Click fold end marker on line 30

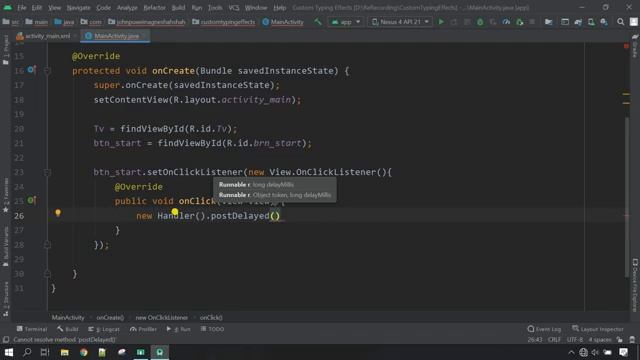47,273
